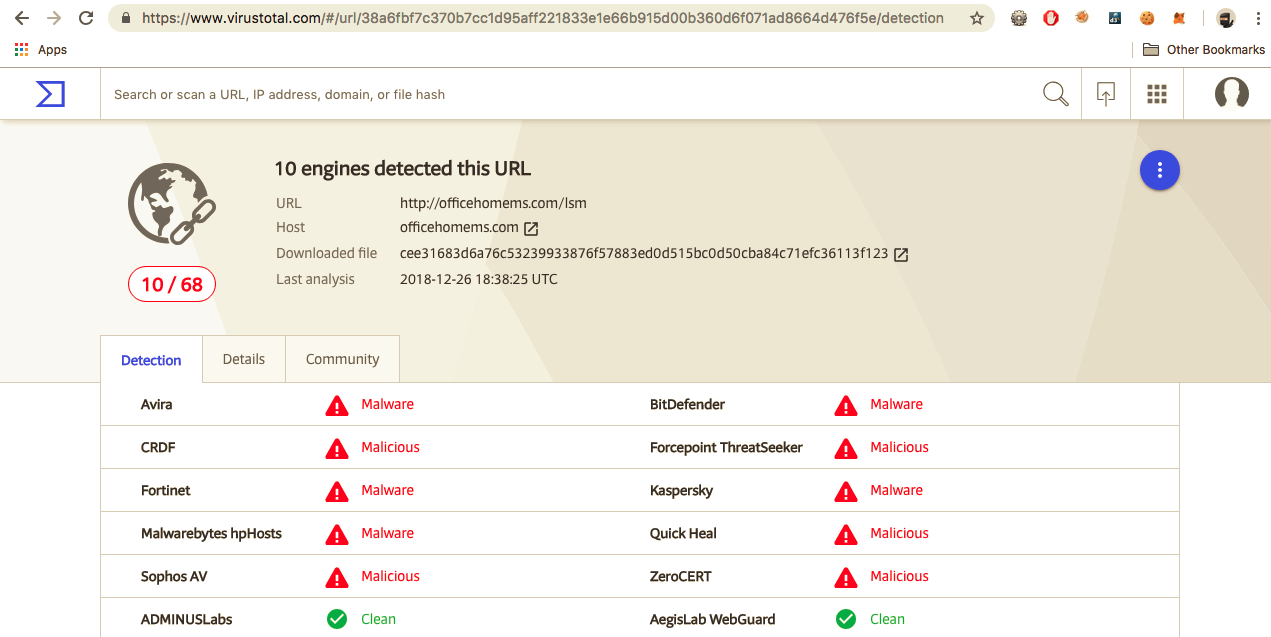Click the Malware result for Fortinet
Screen dimensions: 1271x637
[388, 491]
